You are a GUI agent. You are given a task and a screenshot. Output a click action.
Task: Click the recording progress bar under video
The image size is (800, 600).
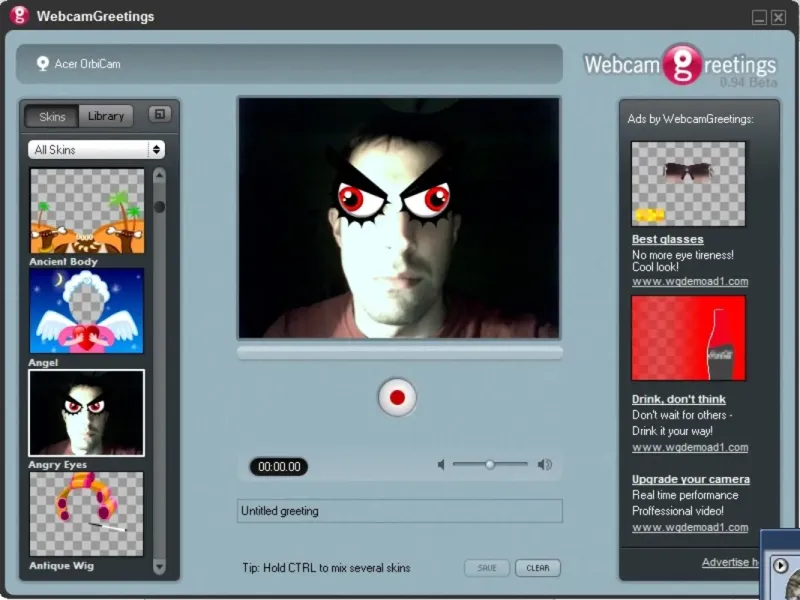point(399,353)
